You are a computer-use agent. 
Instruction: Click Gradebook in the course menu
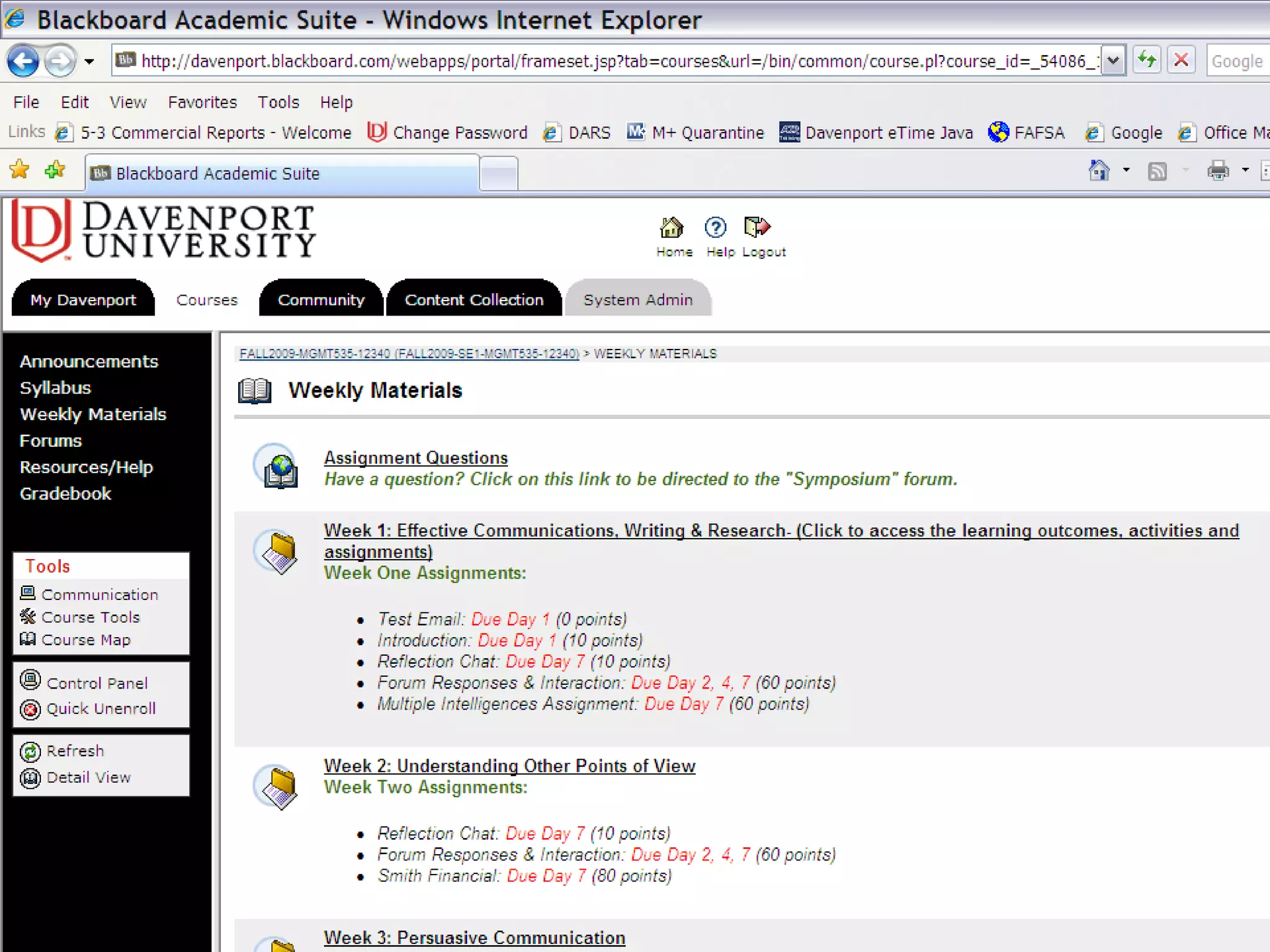[x=65, y=493]
